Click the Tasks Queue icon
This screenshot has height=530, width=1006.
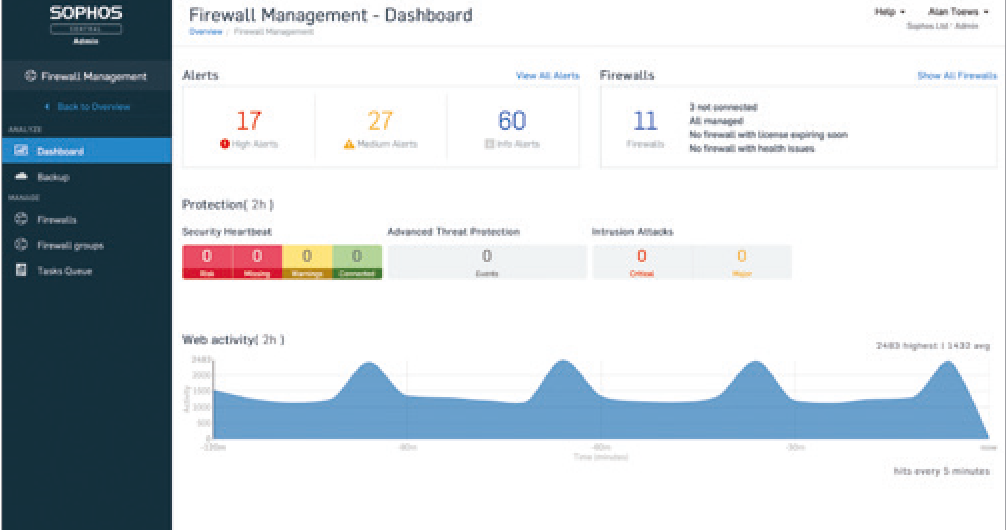pos(20,271)
